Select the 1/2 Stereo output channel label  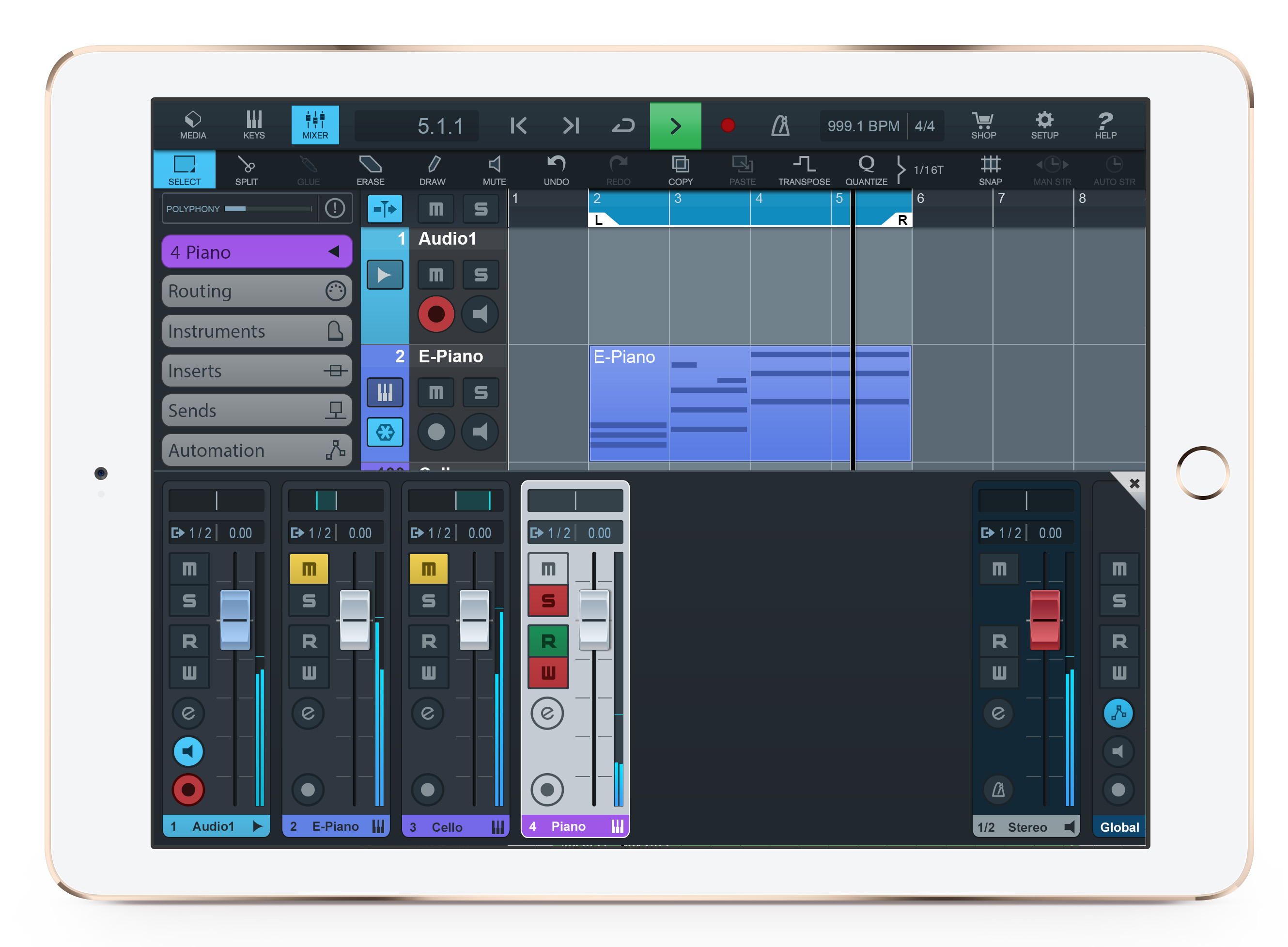tap(1025, 826)
